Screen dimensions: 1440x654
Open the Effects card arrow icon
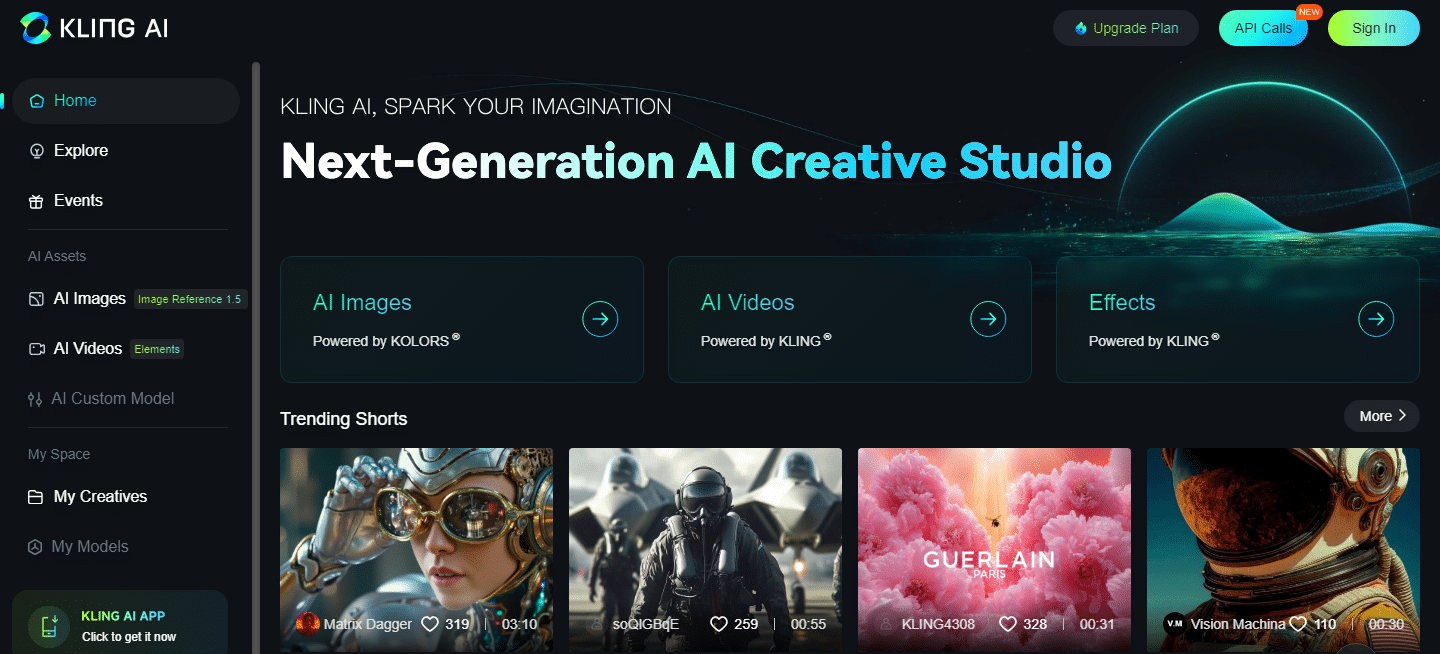click(x=1376, y=319)
